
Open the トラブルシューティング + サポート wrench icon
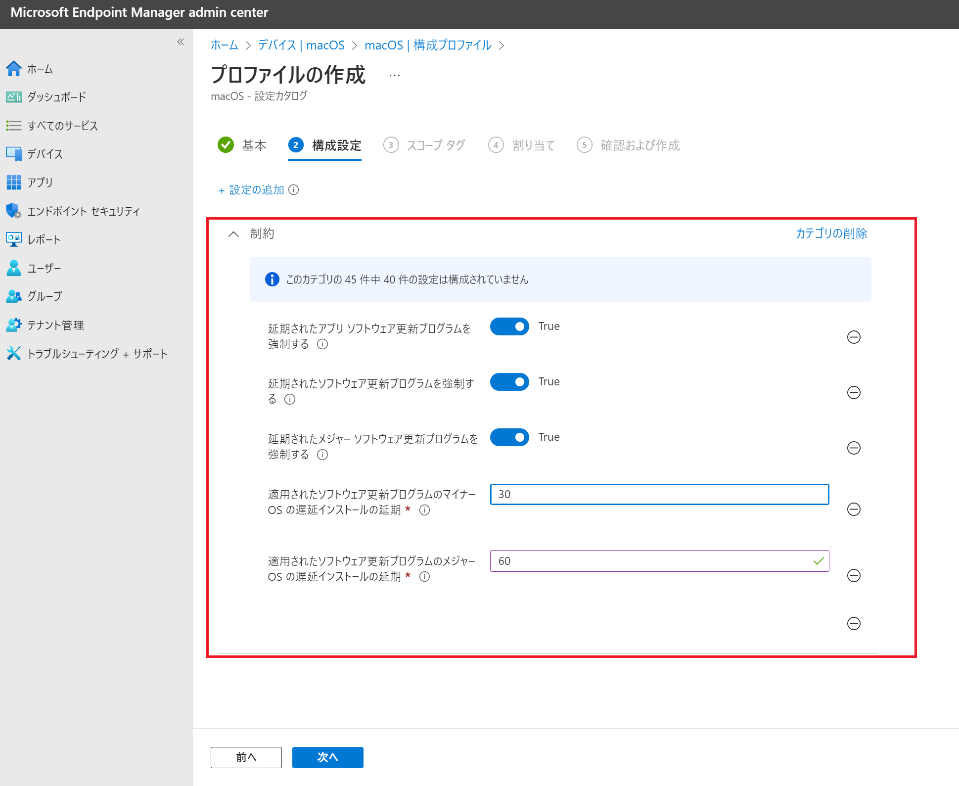[13, 354]
